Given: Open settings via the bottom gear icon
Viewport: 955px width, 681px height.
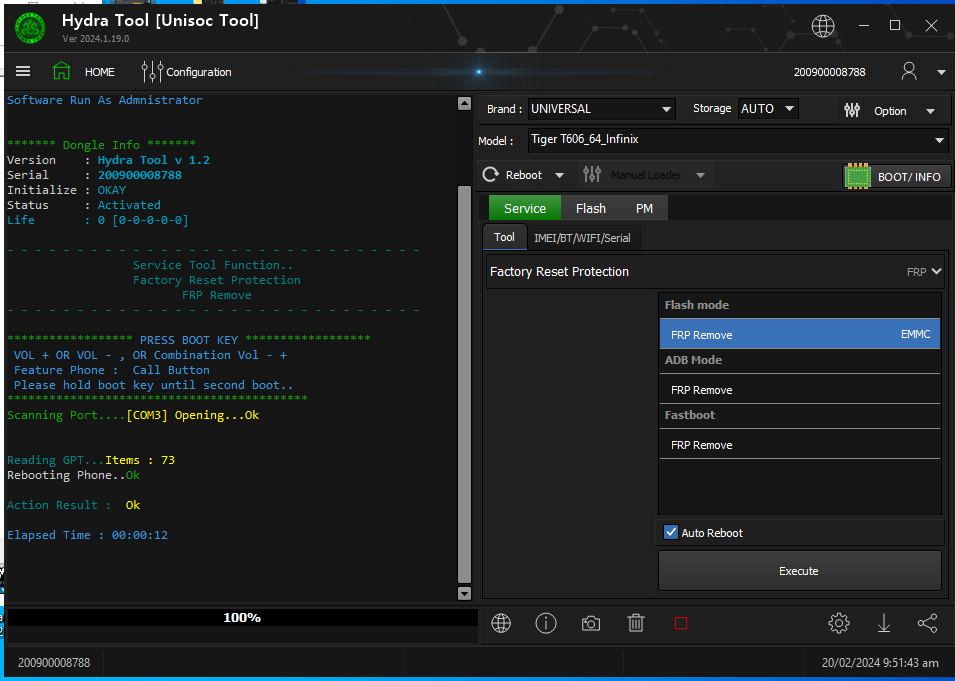Looking at the screenshot, I should tap(839, 623).
